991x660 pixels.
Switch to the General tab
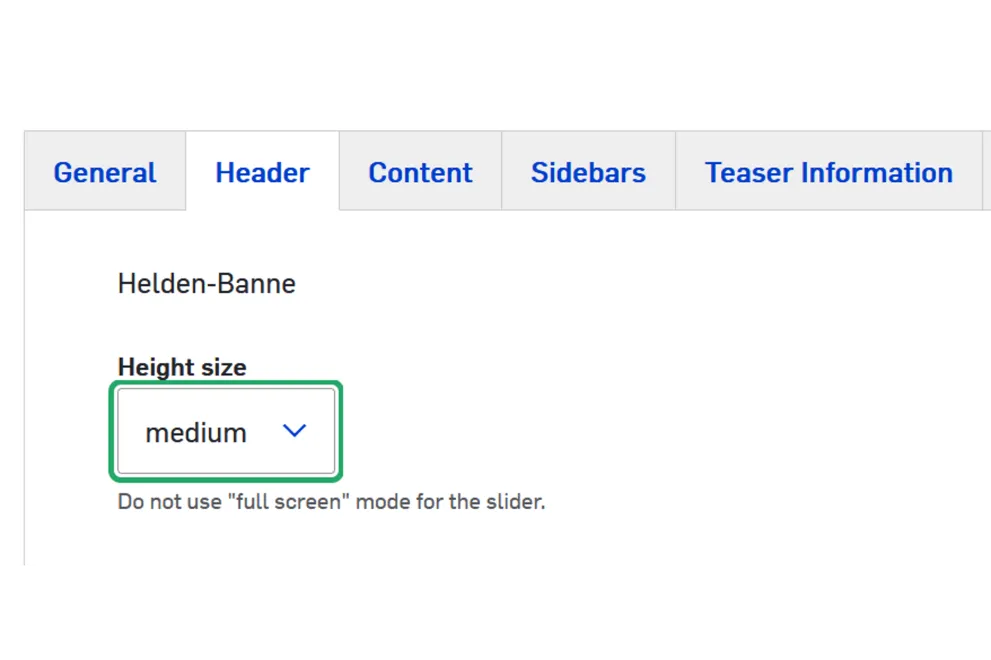[x=104, y=172]
